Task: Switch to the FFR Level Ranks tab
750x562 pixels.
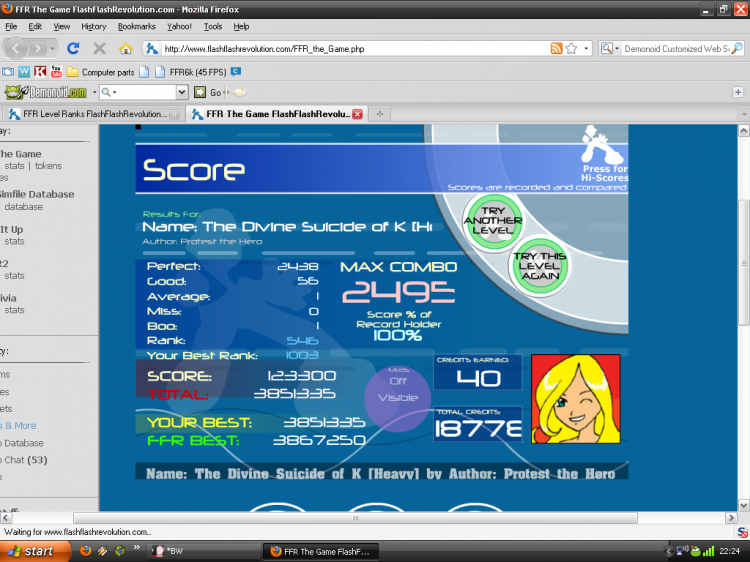Action: coord(94,114)
